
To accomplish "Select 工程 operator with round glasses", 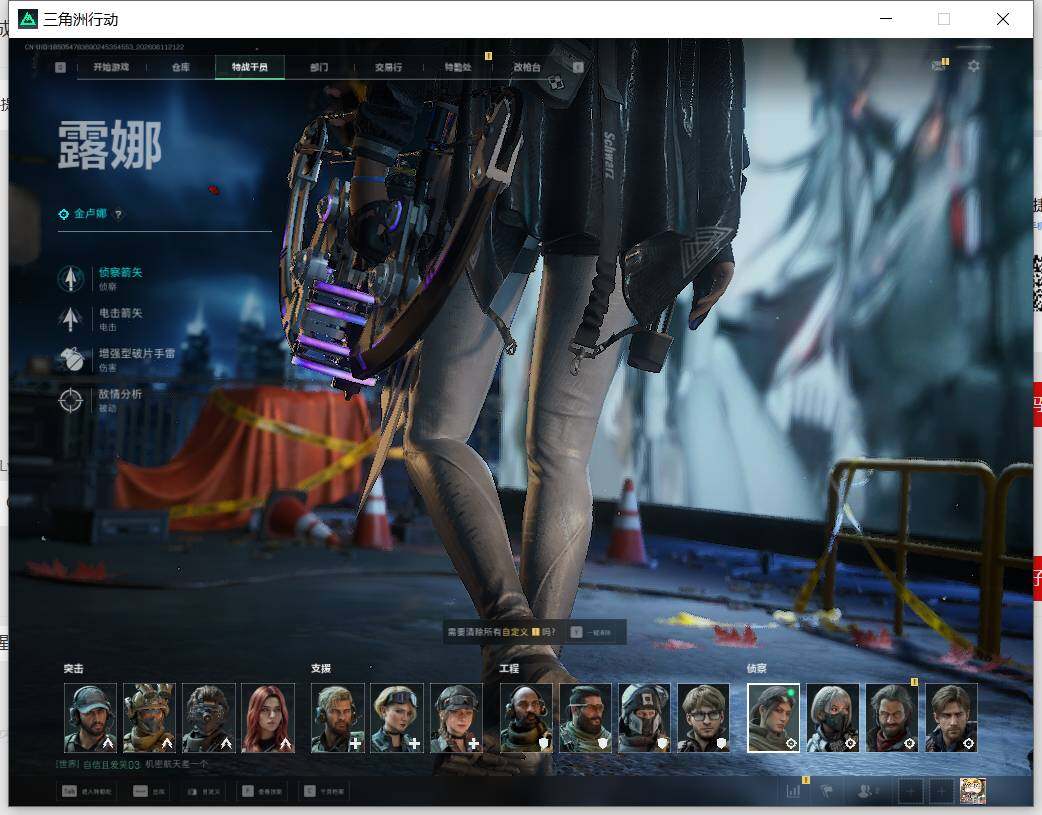I will pos(704,718).
